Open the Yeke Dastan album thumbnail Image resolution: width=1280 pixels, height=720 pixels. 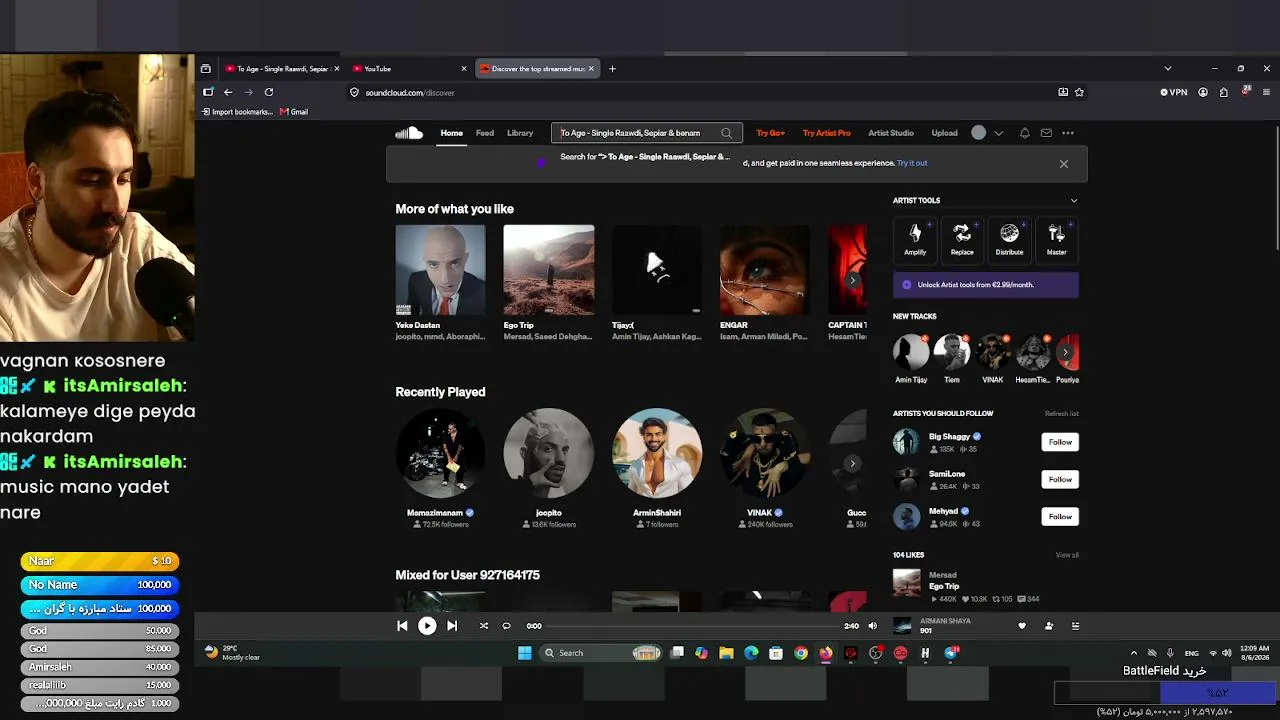point(440,270)
